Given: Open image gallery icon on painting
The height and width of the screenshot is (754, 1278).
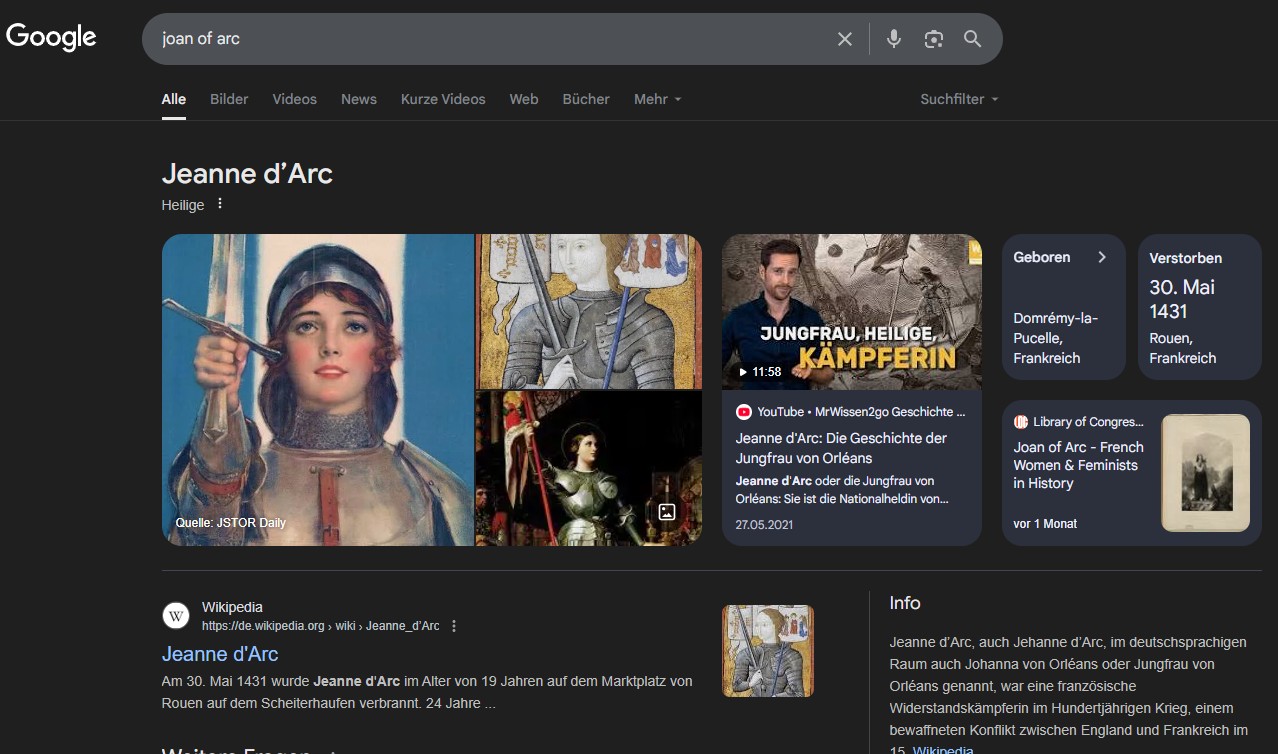Looking at the screenshot, I should coord(667,512).
